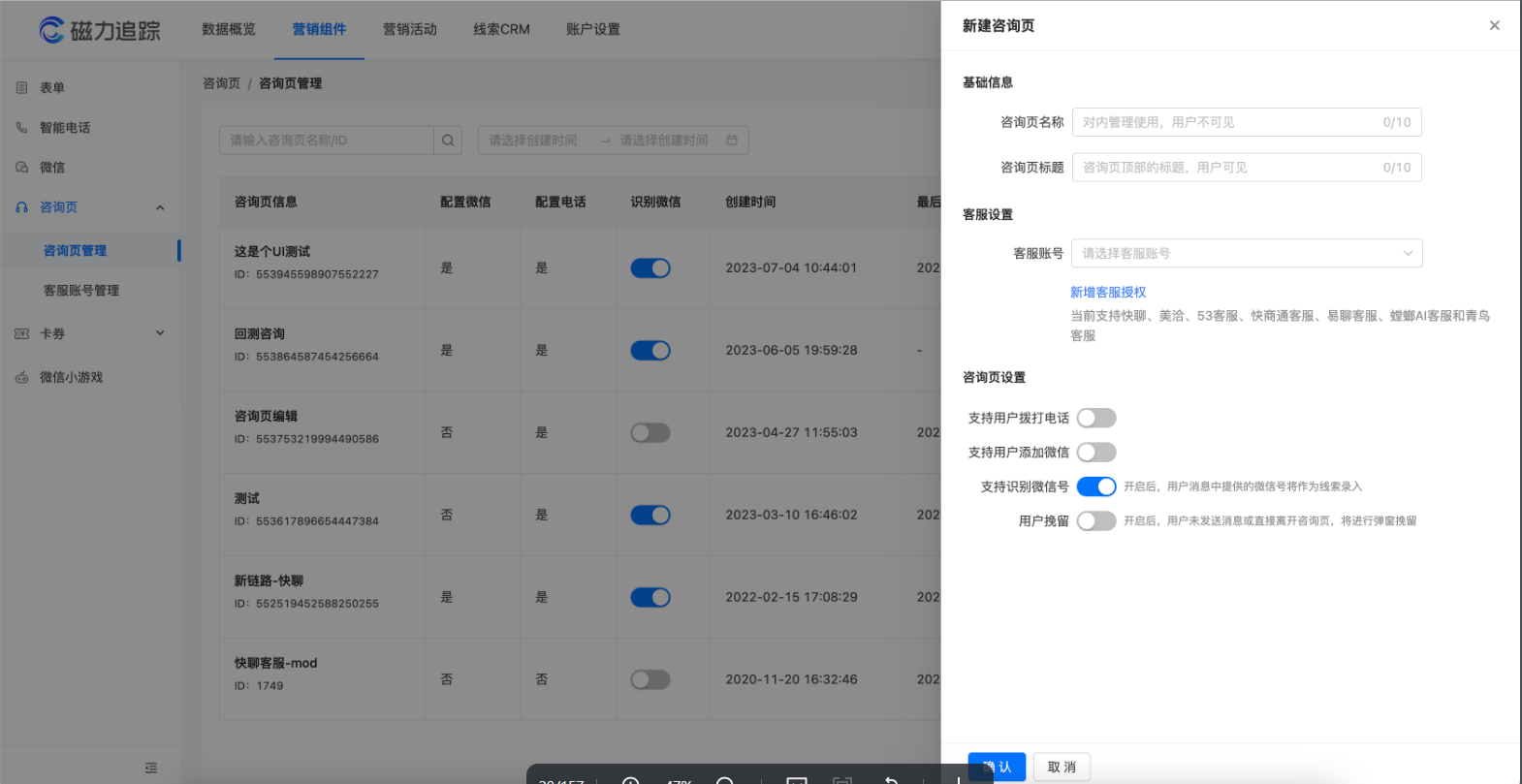Collapse sidebar using bottom menu-fold icon
The width and height of the screenshot is (1522, 784).
151,768
